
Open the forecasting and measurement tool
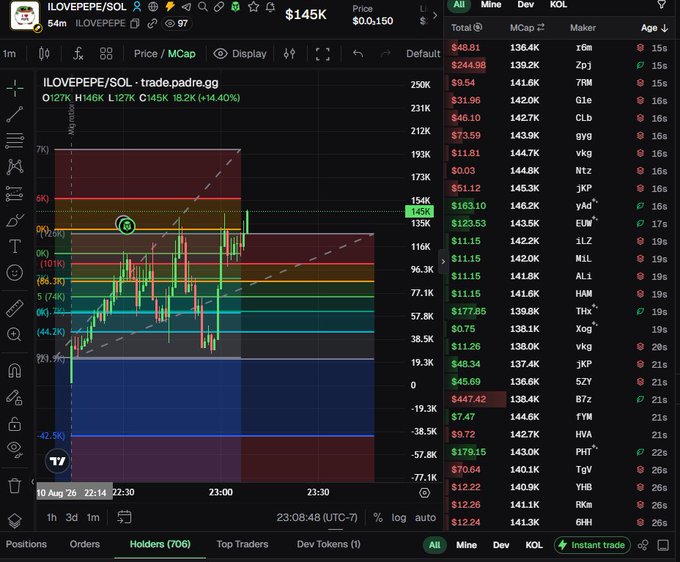[x=15, y=194]
